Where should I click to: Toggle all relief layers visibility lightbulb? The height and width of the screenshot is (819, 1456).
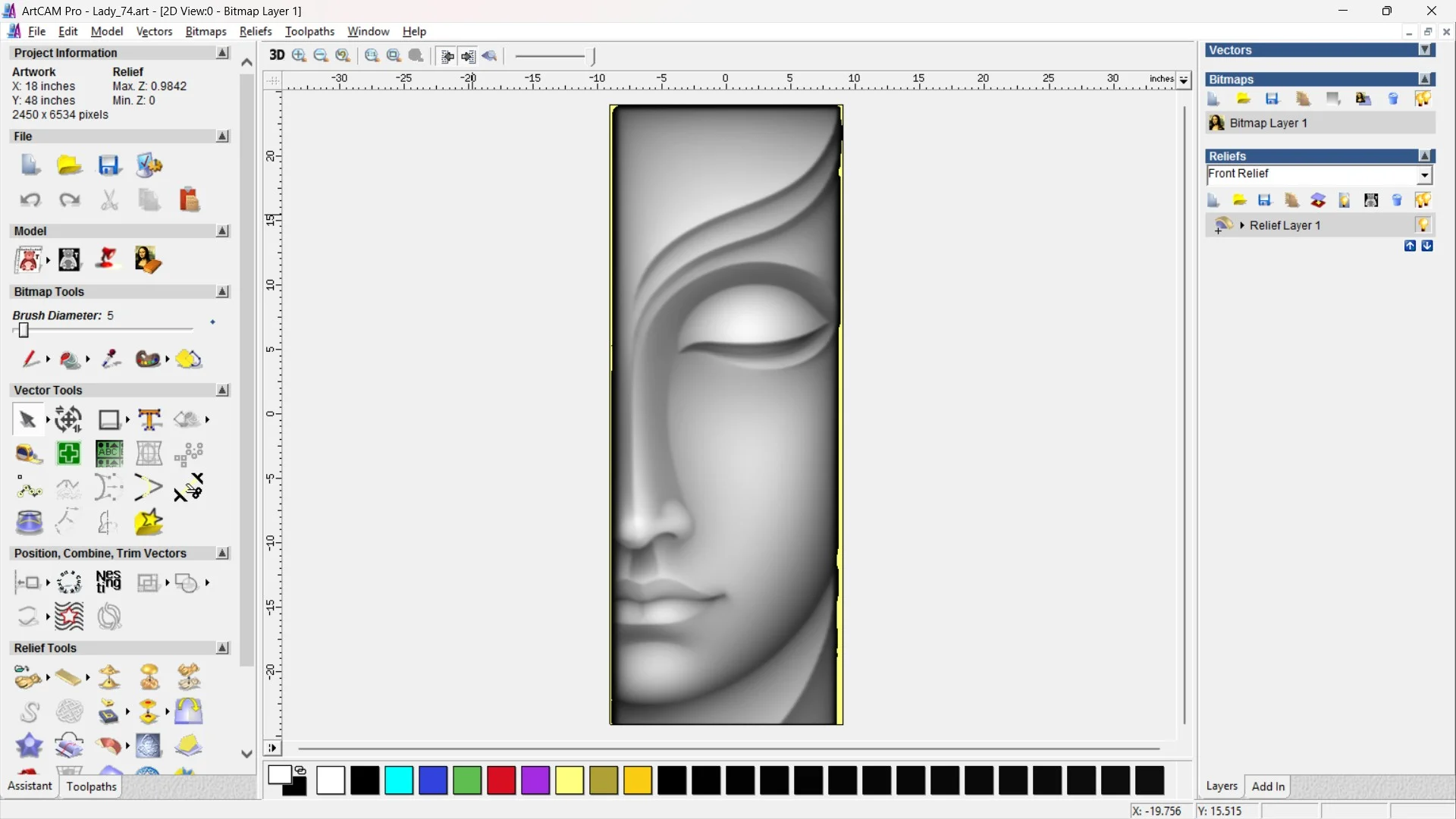point(1423,200)
